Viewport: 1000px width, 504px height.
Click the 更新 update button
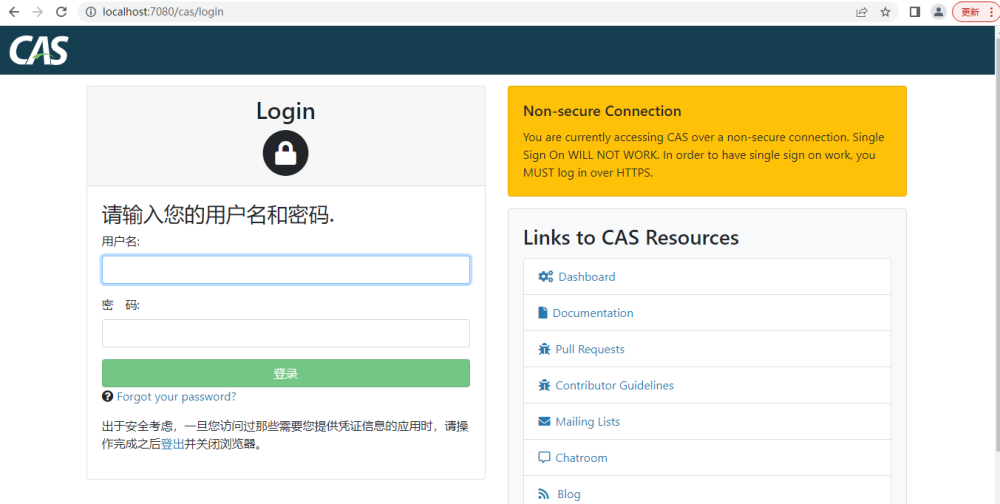pos(975,11)
